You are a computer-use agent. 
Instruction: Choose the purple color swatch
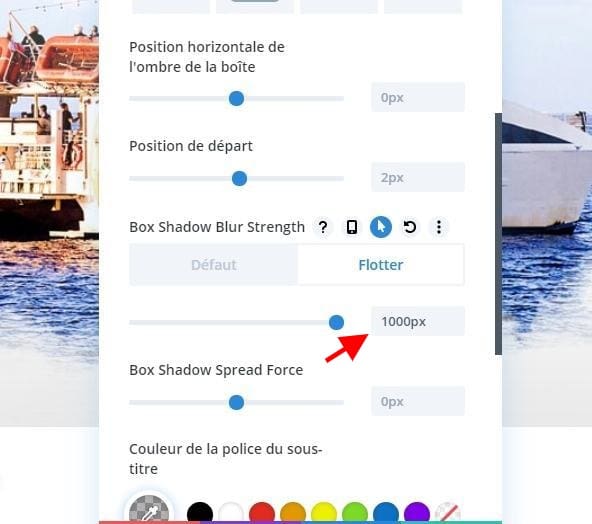[417, 513]
